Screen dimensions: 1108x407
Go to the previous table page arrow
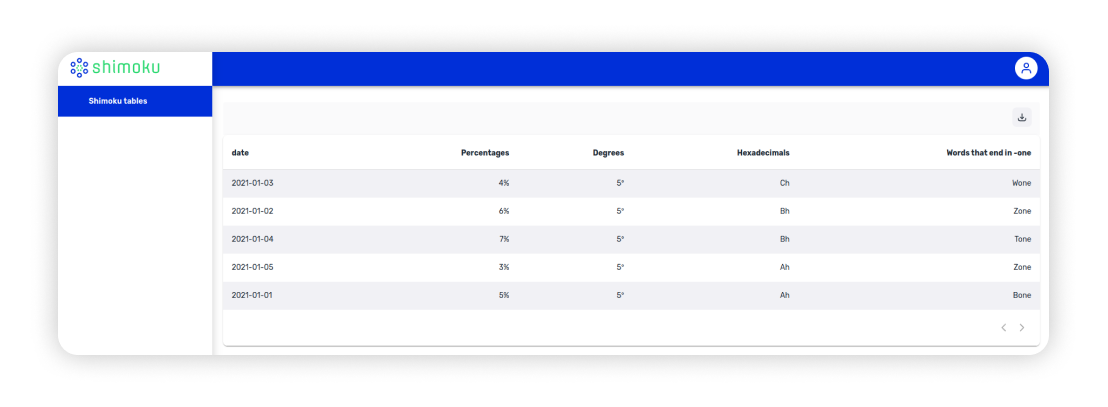point(1003,328)
